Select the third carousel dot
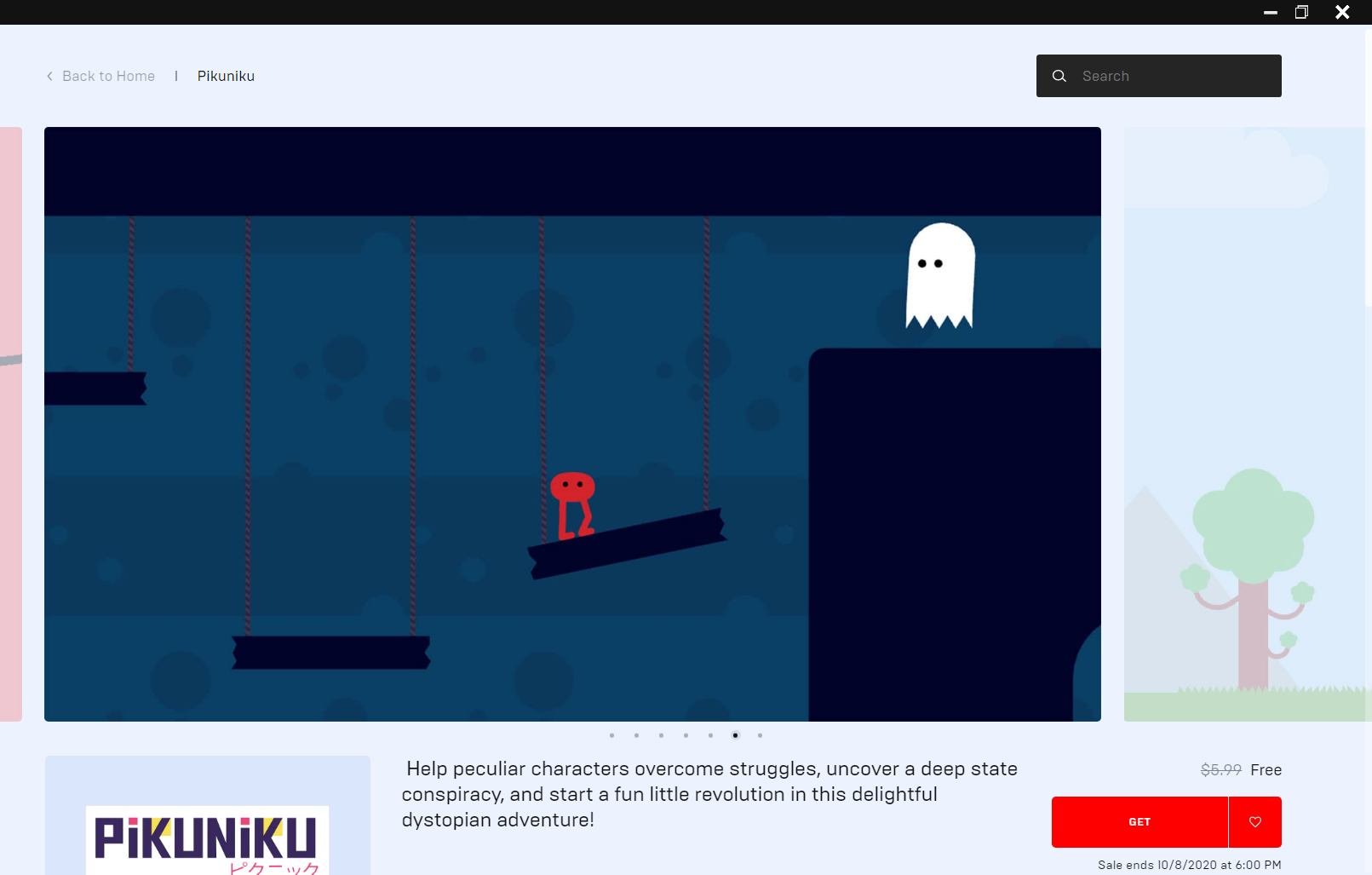 click(661, 735)
